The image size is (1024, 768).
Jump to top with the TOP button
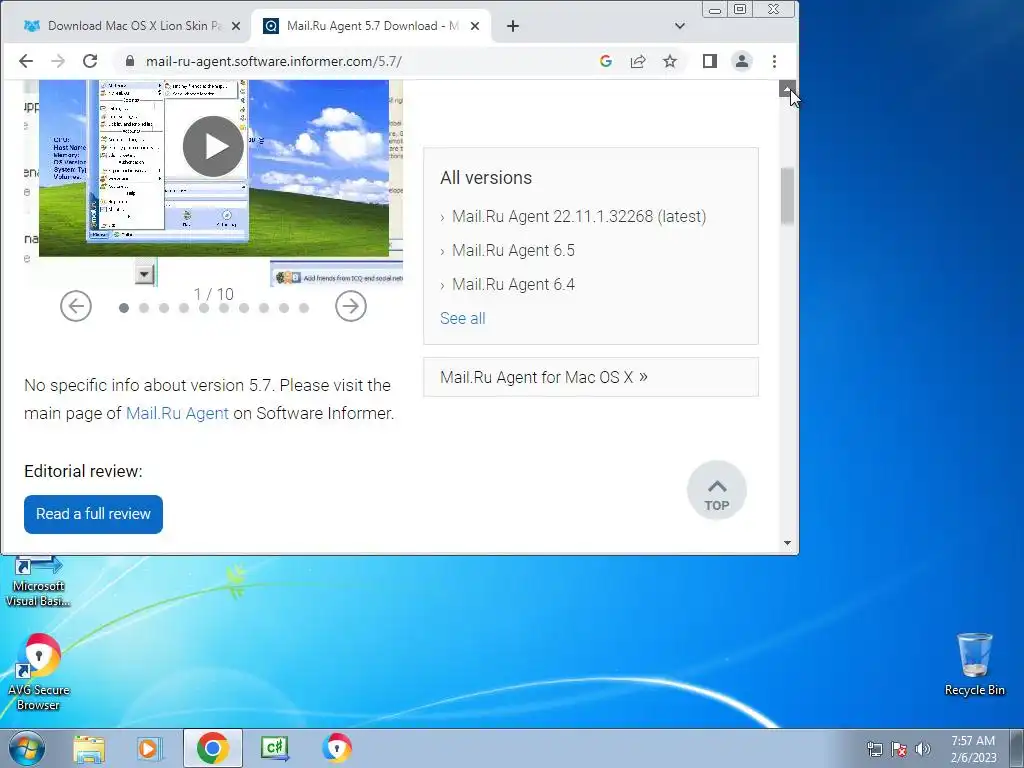tap(716, 491)
